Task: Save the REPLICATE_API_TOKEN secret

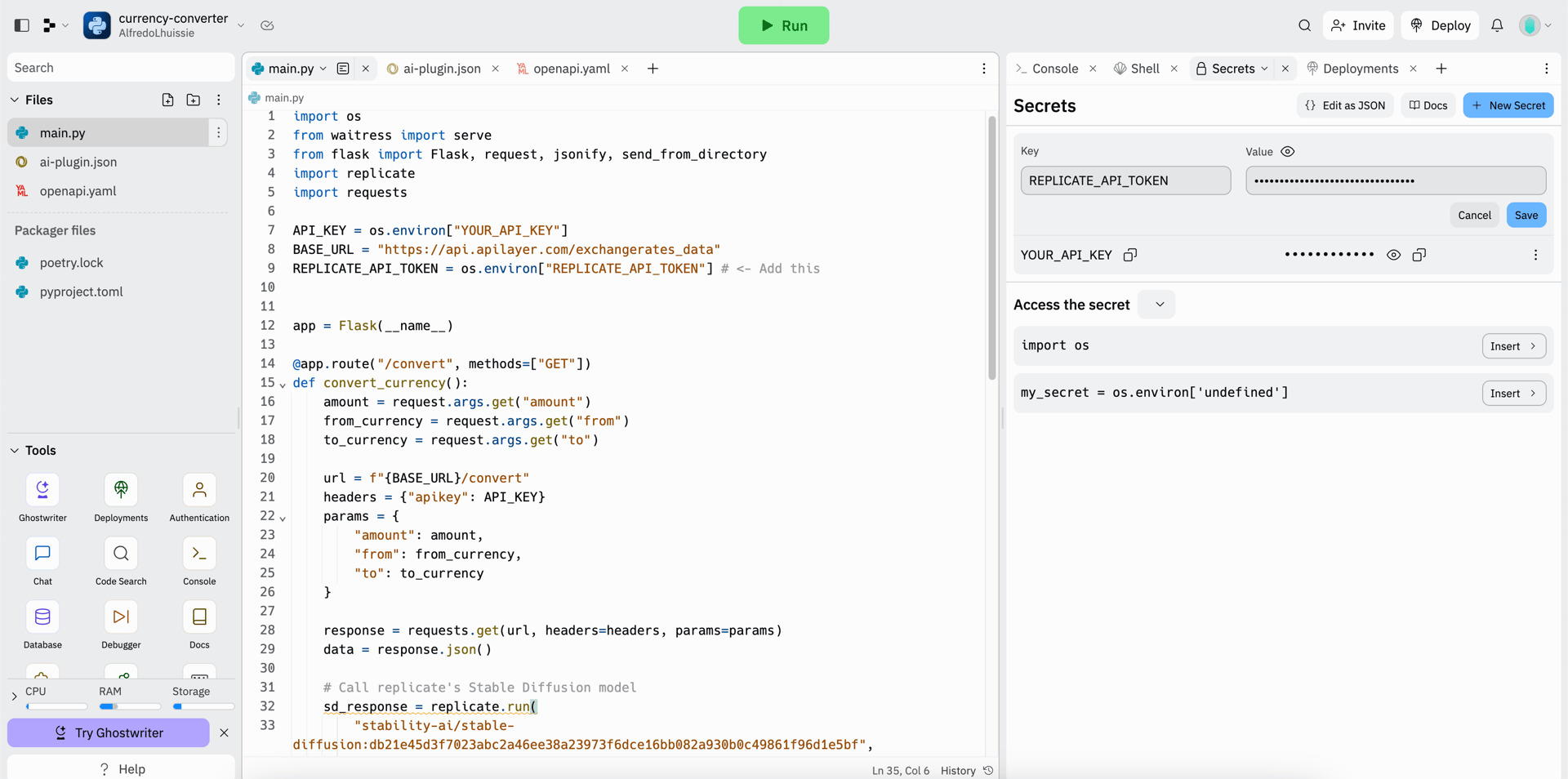Action: pos(1526,216)
